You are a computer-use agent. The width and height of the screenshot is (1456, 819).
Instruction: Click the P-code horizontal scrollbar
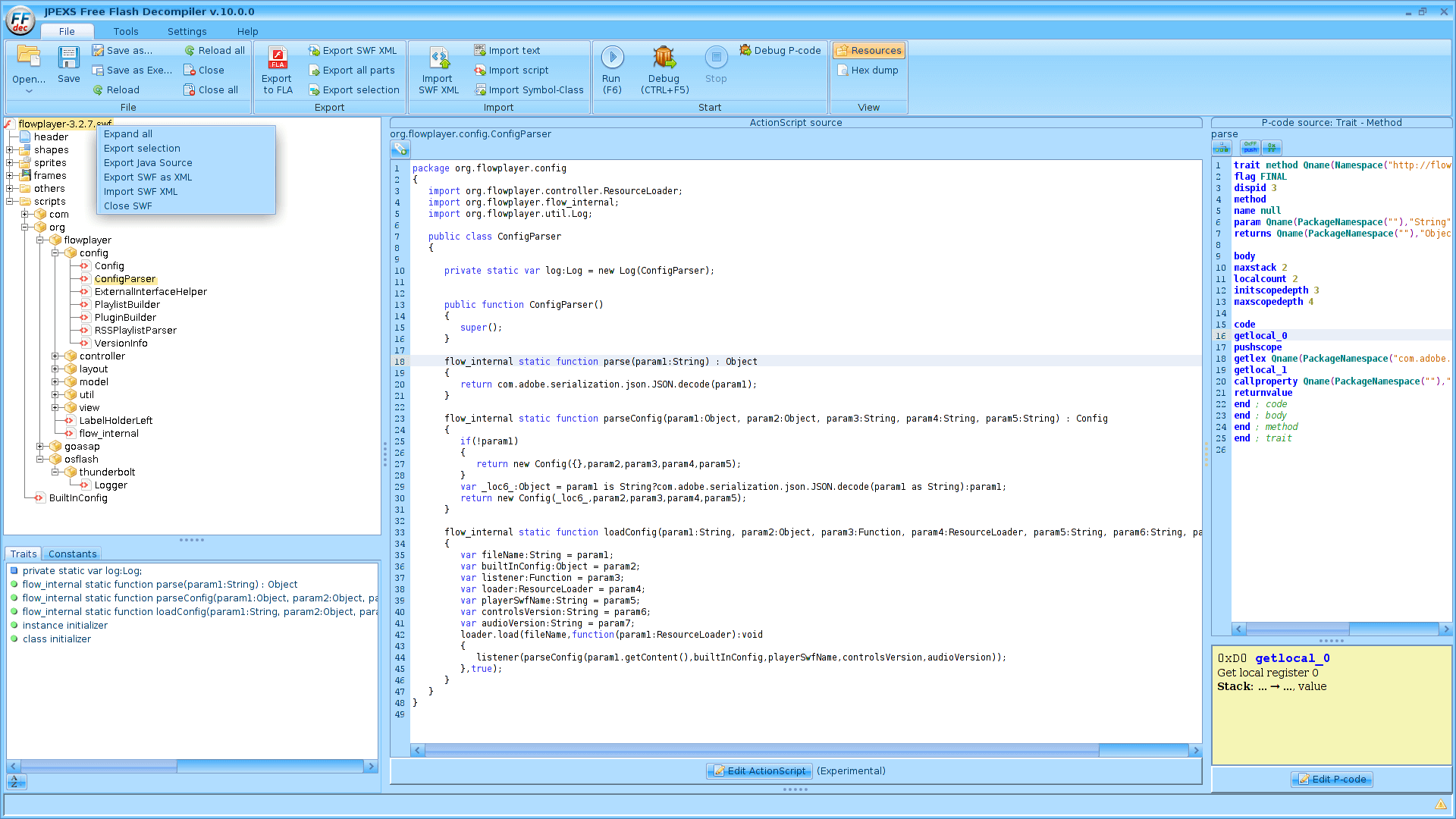1342,629
